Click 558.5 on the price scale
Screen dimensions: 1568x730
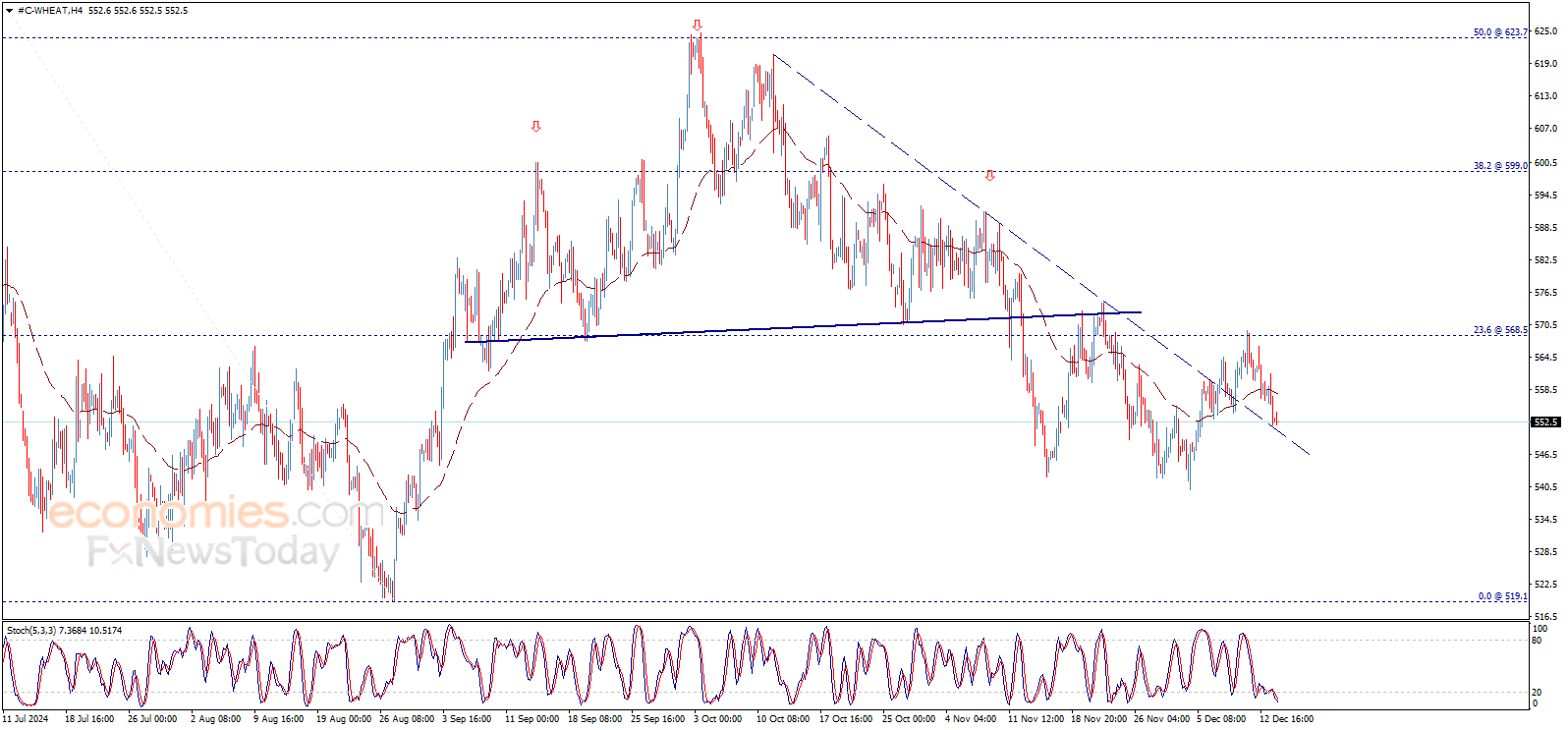pyautogui.click(x=1545, y=390)
